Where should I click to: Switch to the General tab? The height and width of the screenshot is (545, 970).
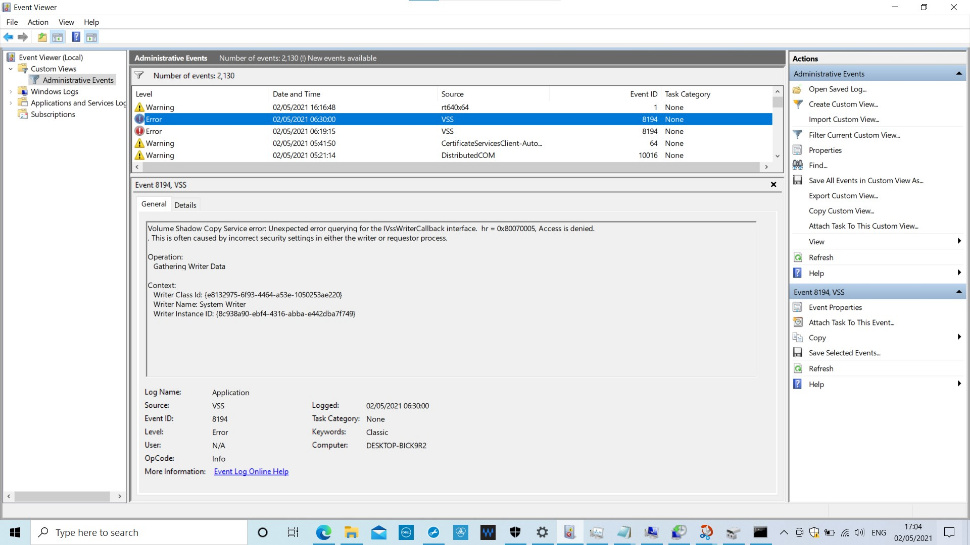point(153,204)
